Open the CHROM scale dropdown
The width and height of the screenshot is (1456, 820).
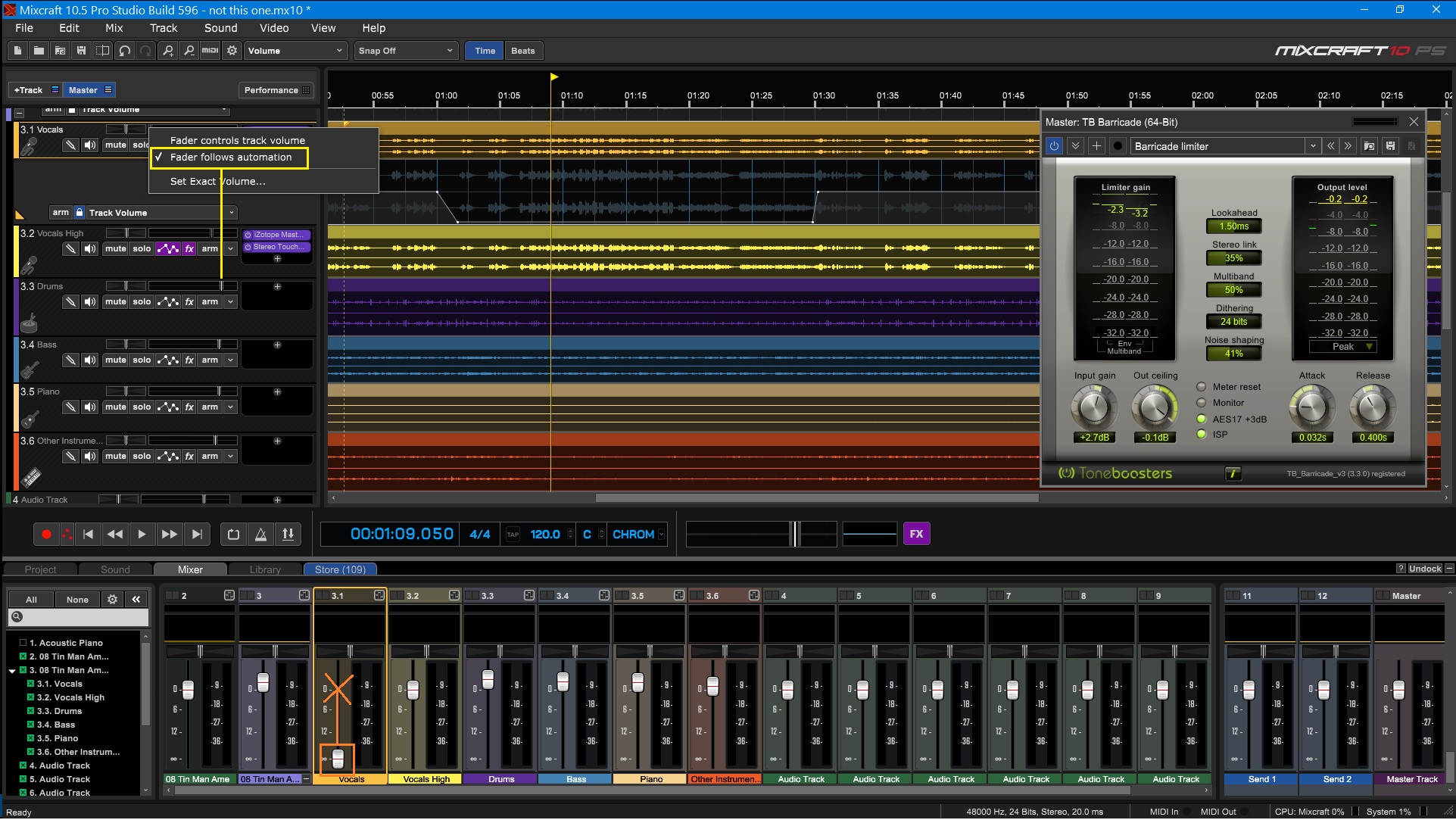tap(639, 534)
